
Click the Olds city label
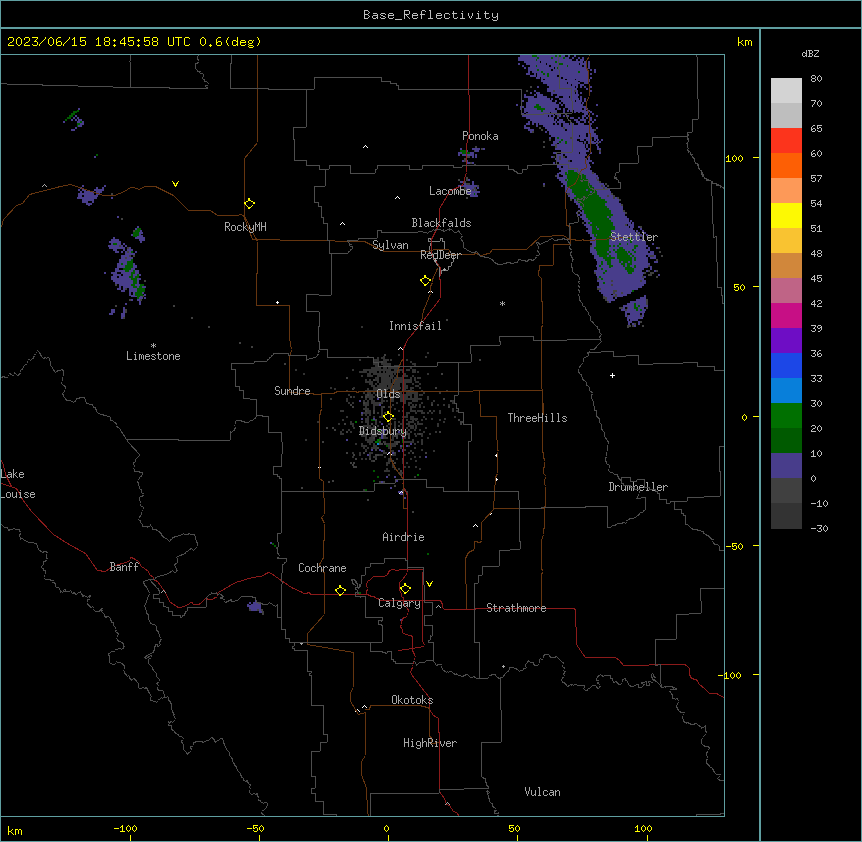pos(388,394)
